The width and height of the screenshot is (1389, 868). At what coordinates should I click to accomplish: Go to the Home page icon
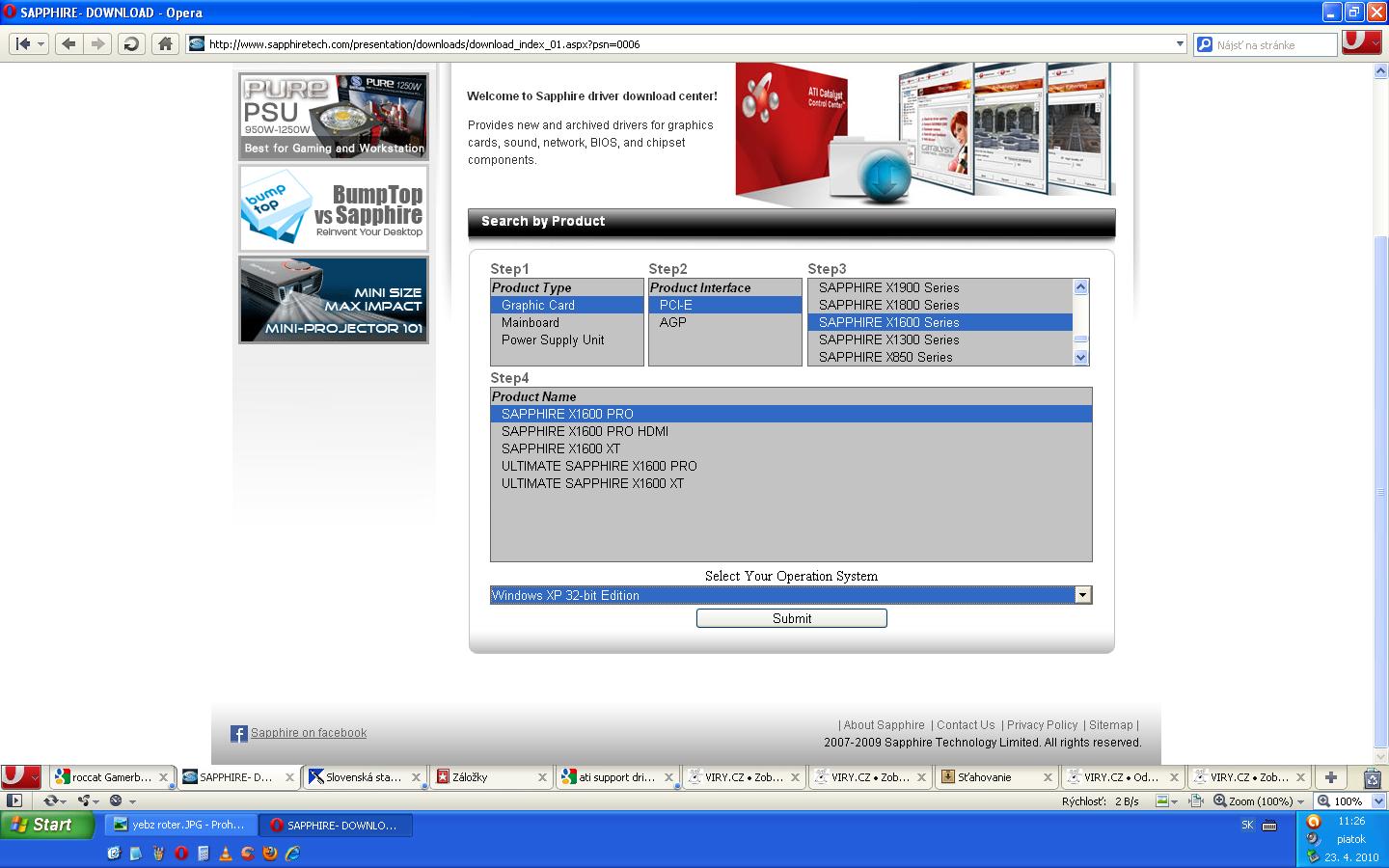click(x=165, y=43)
